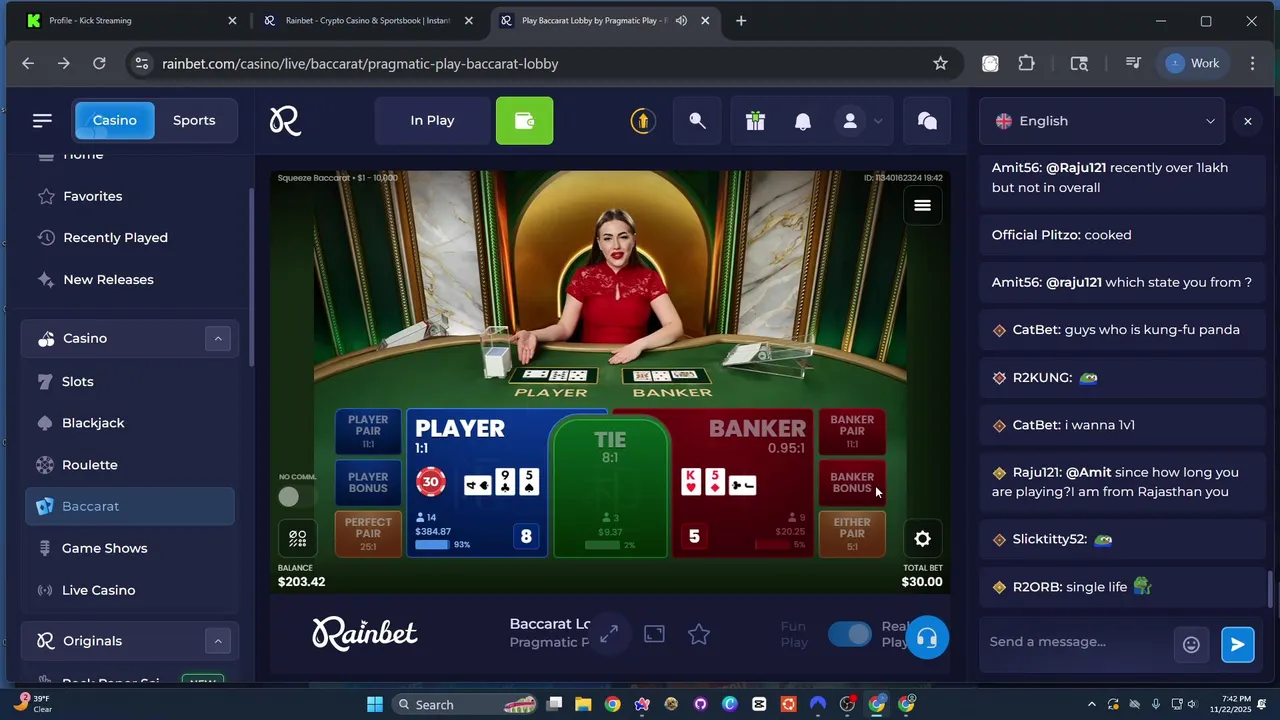Toggle Fun Play / Real Play switch
The width and height of the screenshot is (1280, 720).
coord(850,634)
